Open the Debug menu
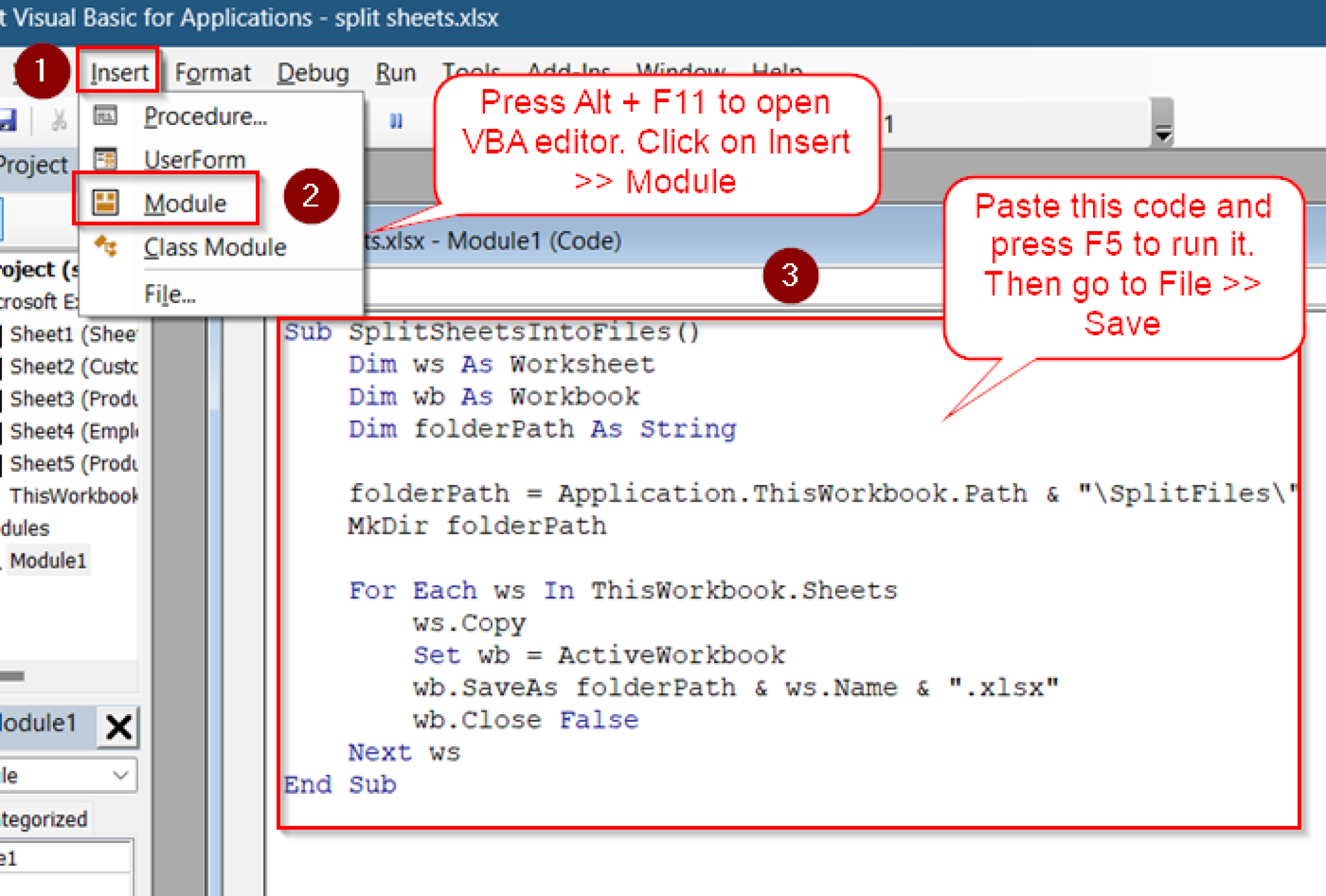The height and width of the screenshot is (896, 1326). (x=313, y=72)
